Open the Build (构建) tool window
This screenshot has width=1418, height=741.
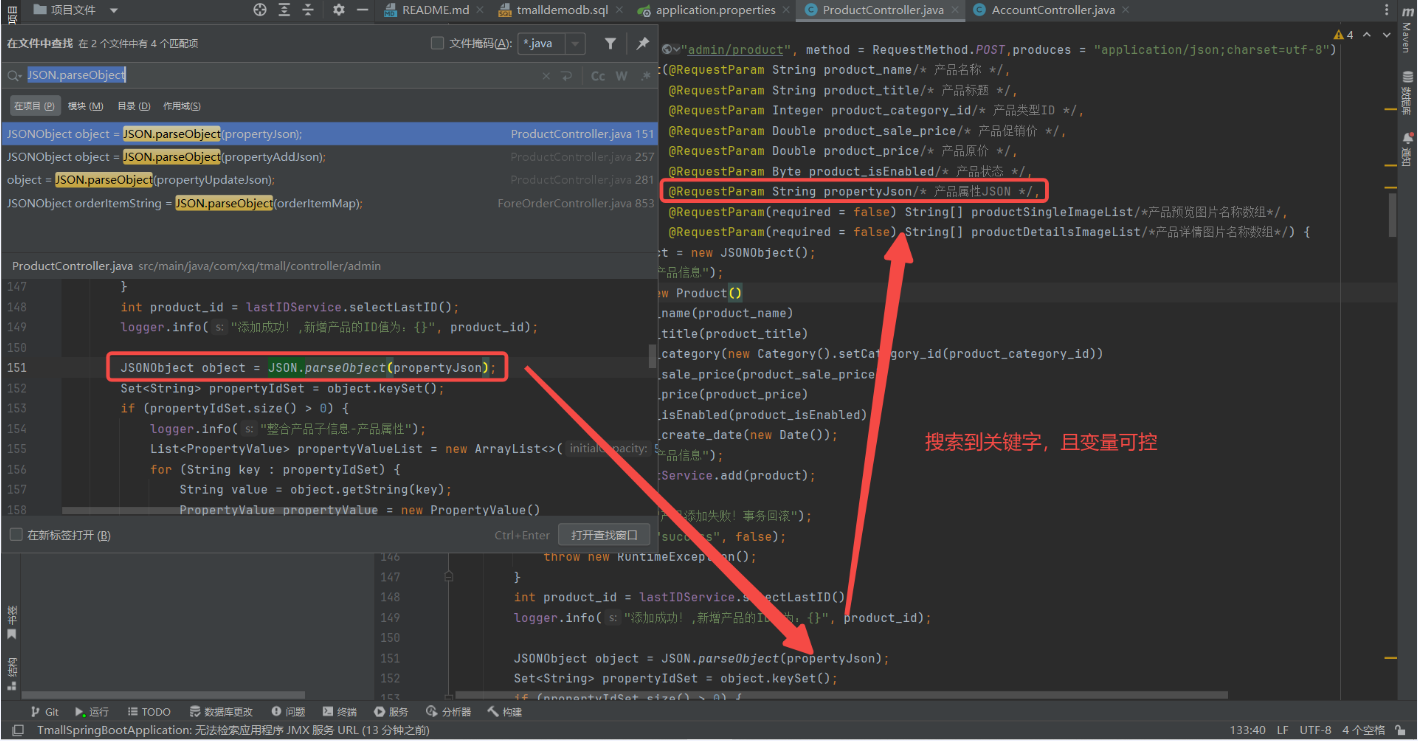pos(505,712)
